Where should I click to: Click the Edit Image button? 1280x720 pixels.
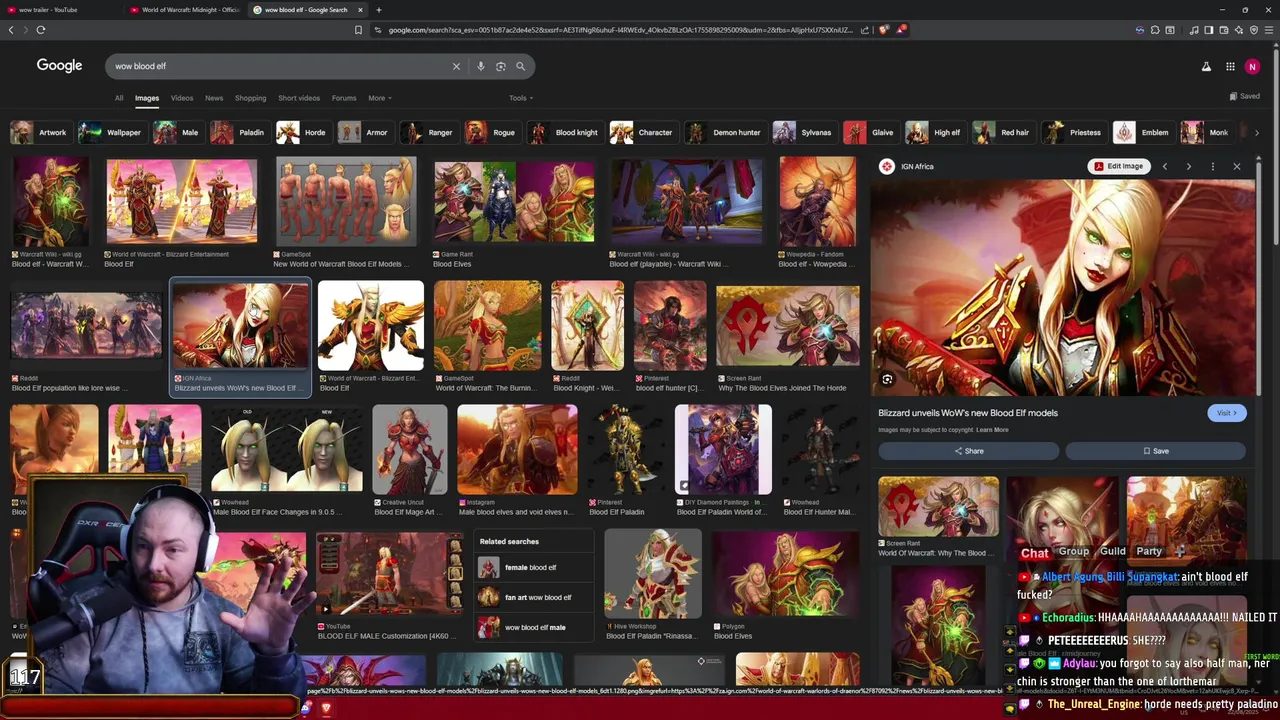click(1118, 166)
